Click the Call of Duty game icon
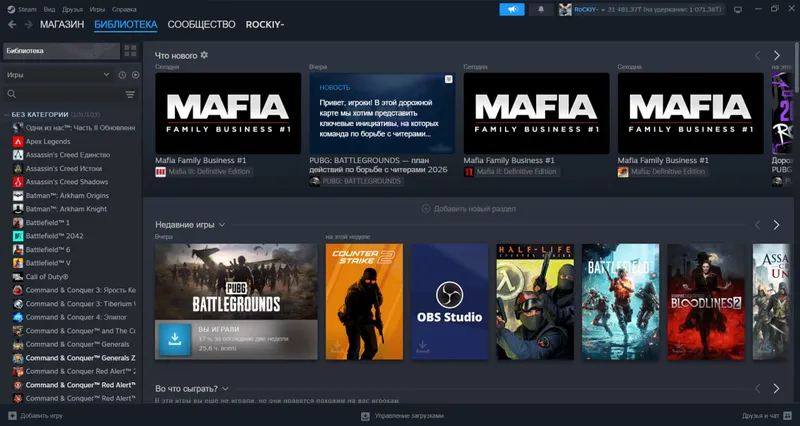This screenshot has height=426, width=800. [x=18, y=277]
